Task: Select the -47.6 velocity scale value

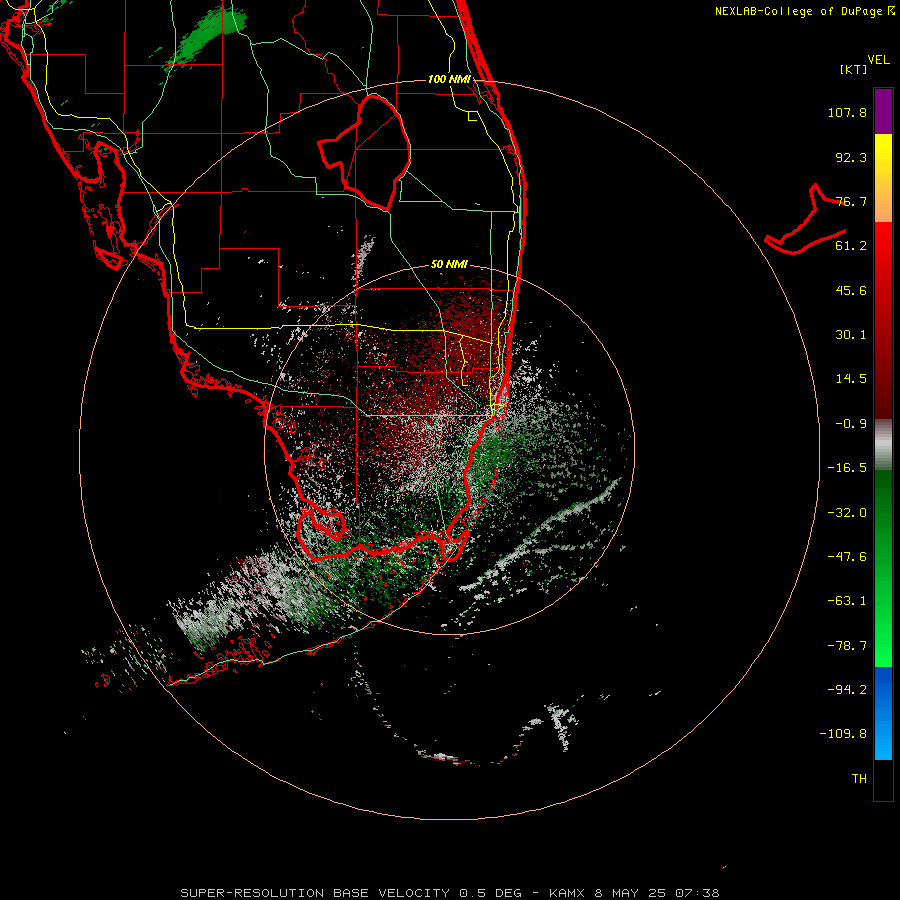Action: click(x=847, y=557)
